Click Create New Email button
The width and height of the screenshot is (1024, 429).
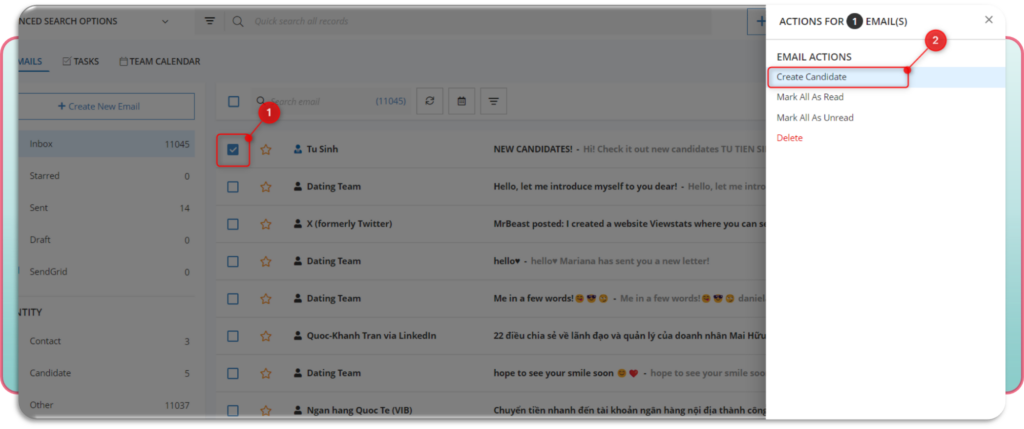click(x=106, y=106)
